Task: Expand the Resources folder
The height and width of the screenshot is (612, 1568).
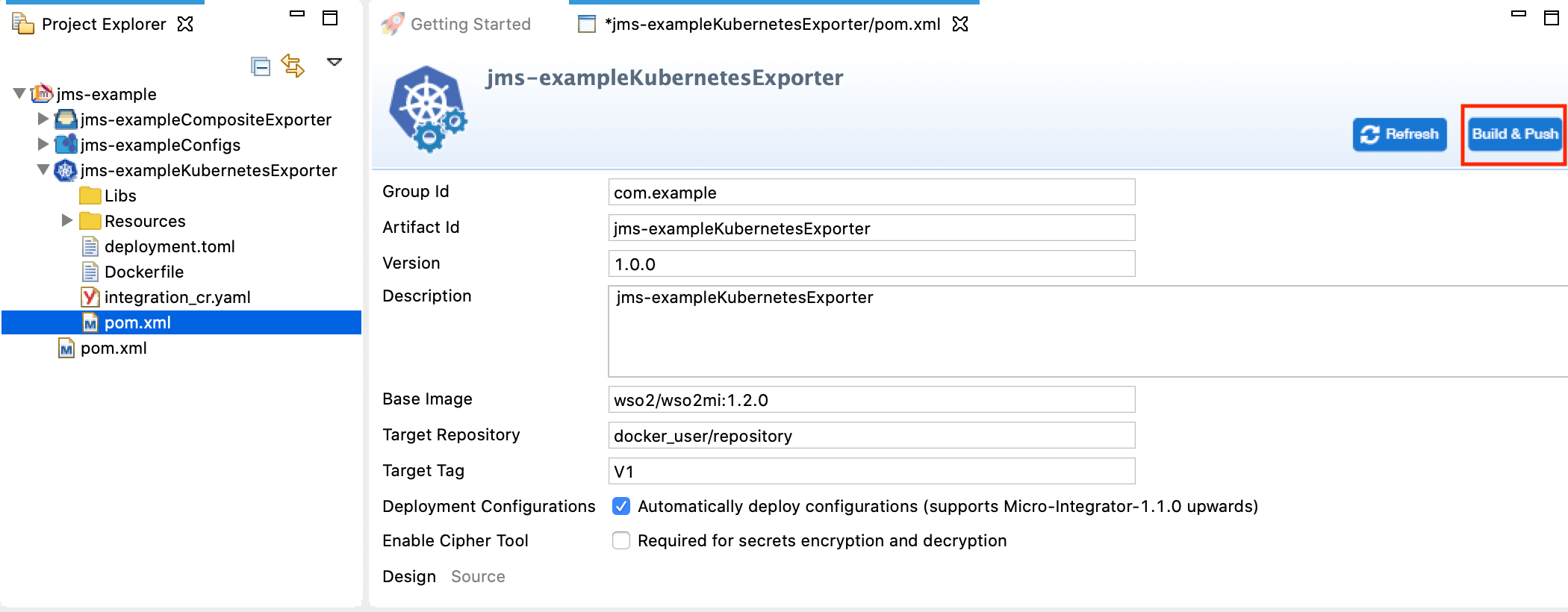Action: [67, 220]
